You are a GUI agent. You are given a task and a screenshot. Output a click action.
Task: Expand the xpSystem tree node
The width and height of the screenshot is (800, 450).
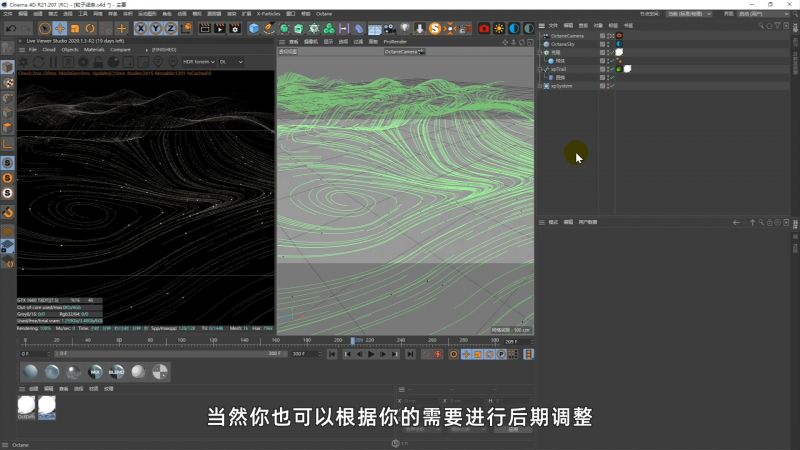coord(540,86)
